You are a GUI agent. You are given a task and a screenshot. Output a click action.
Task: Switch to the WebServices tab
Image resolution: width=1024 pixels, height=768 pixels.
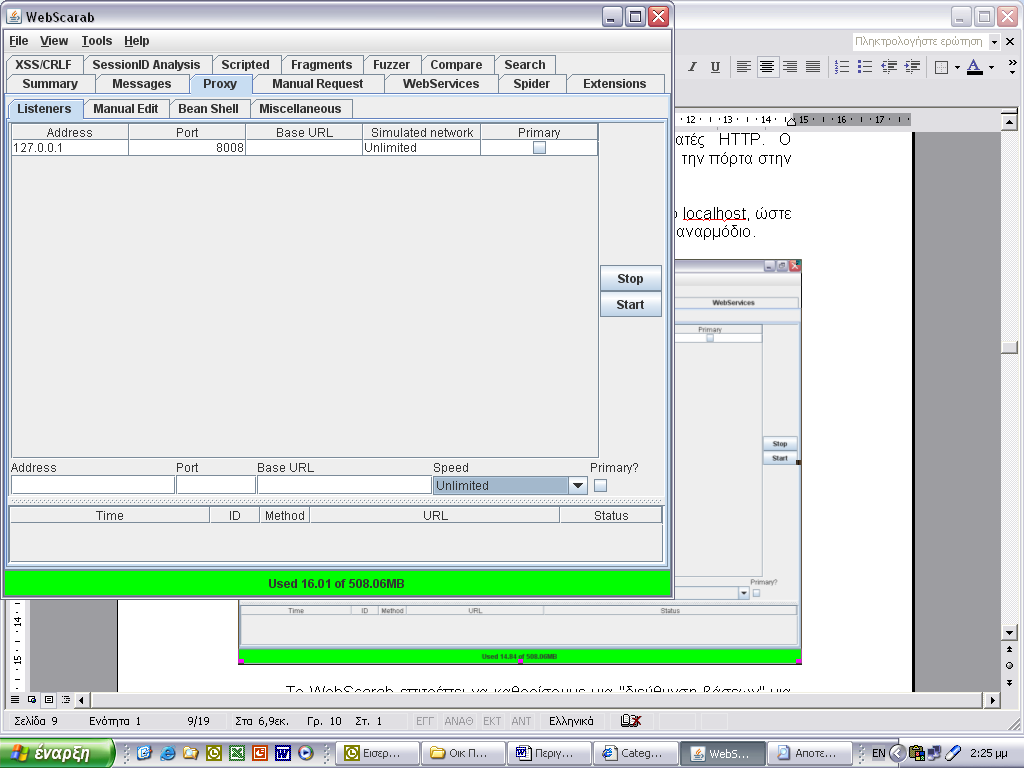click(x=441, y=84)
